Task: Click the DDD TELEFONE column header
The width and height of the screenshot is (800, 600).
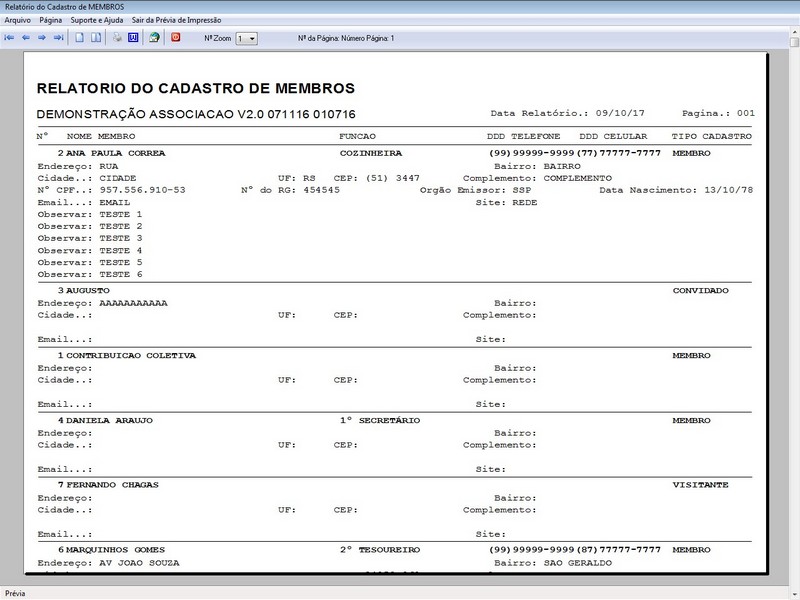Action: [x=523, y=136]
